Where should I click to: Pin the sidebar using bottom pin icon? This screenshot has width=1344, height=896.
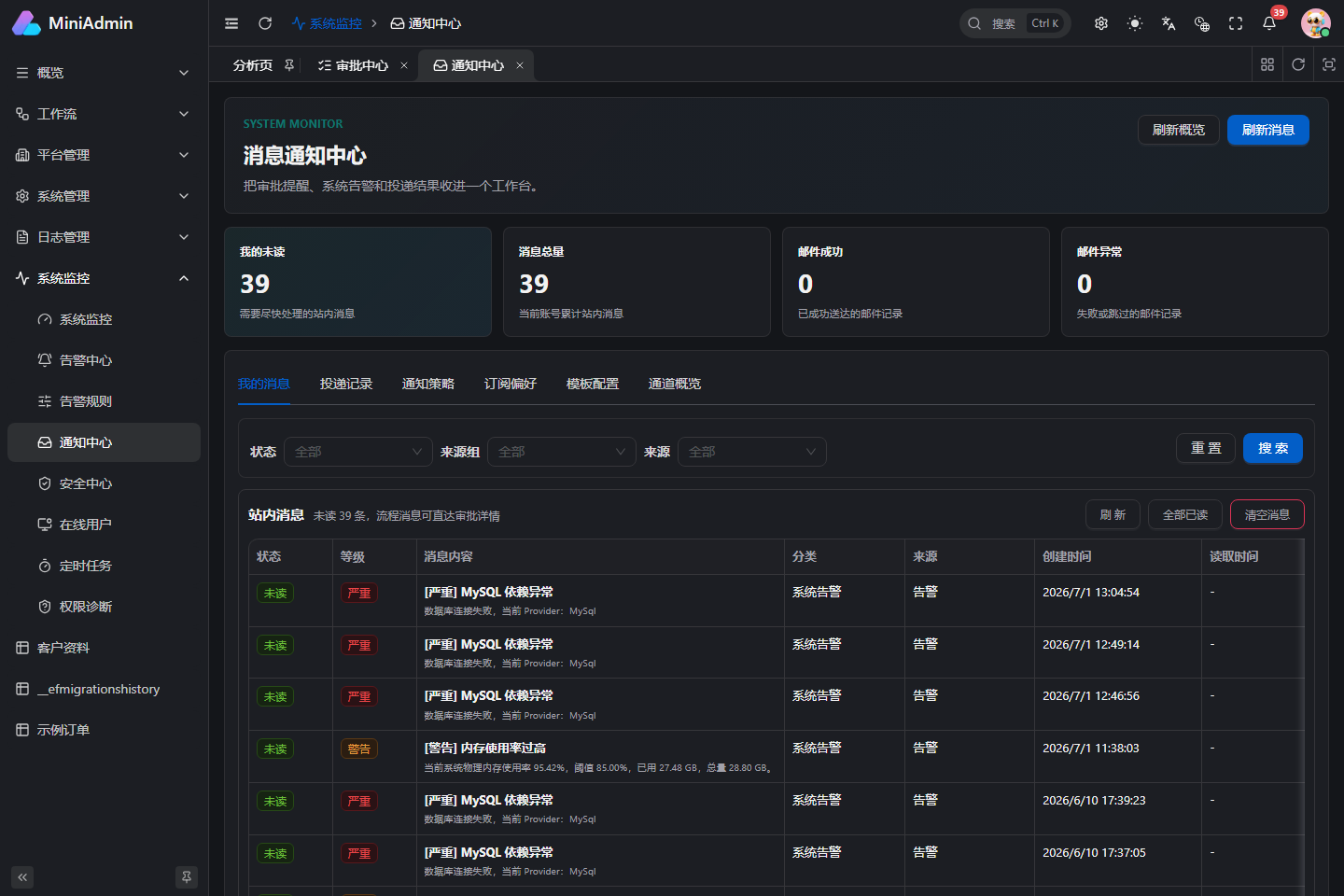click(x=187, y=877)
